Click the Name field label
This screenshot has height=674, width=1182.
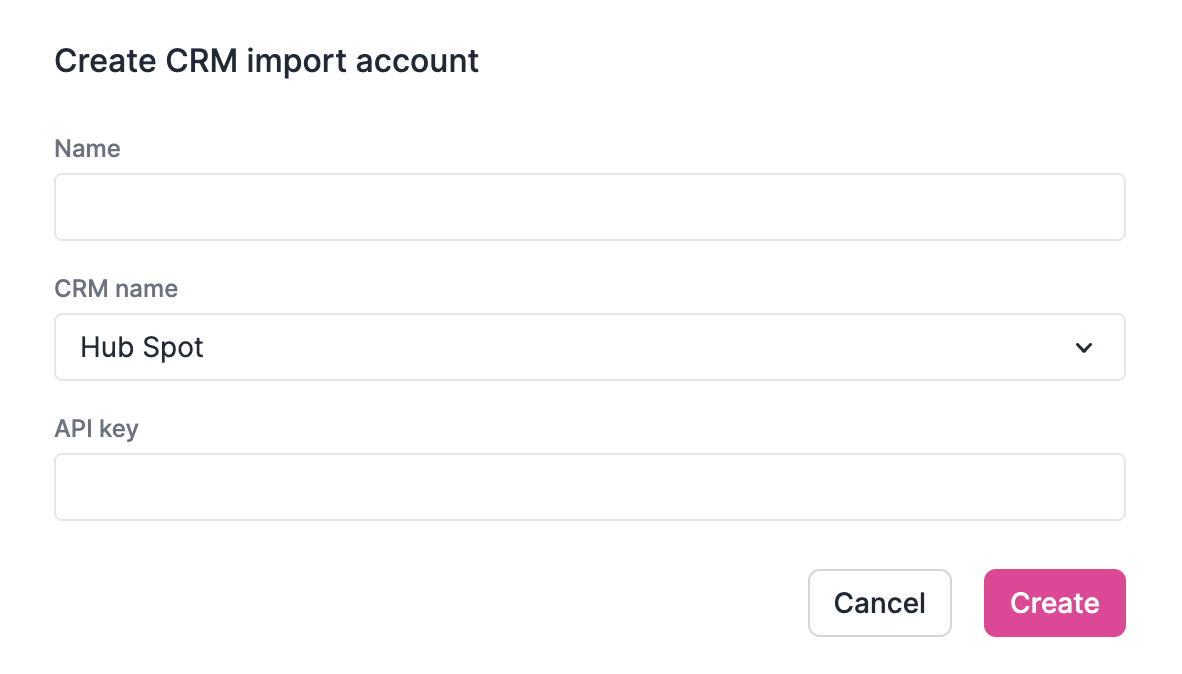(87, 148)
